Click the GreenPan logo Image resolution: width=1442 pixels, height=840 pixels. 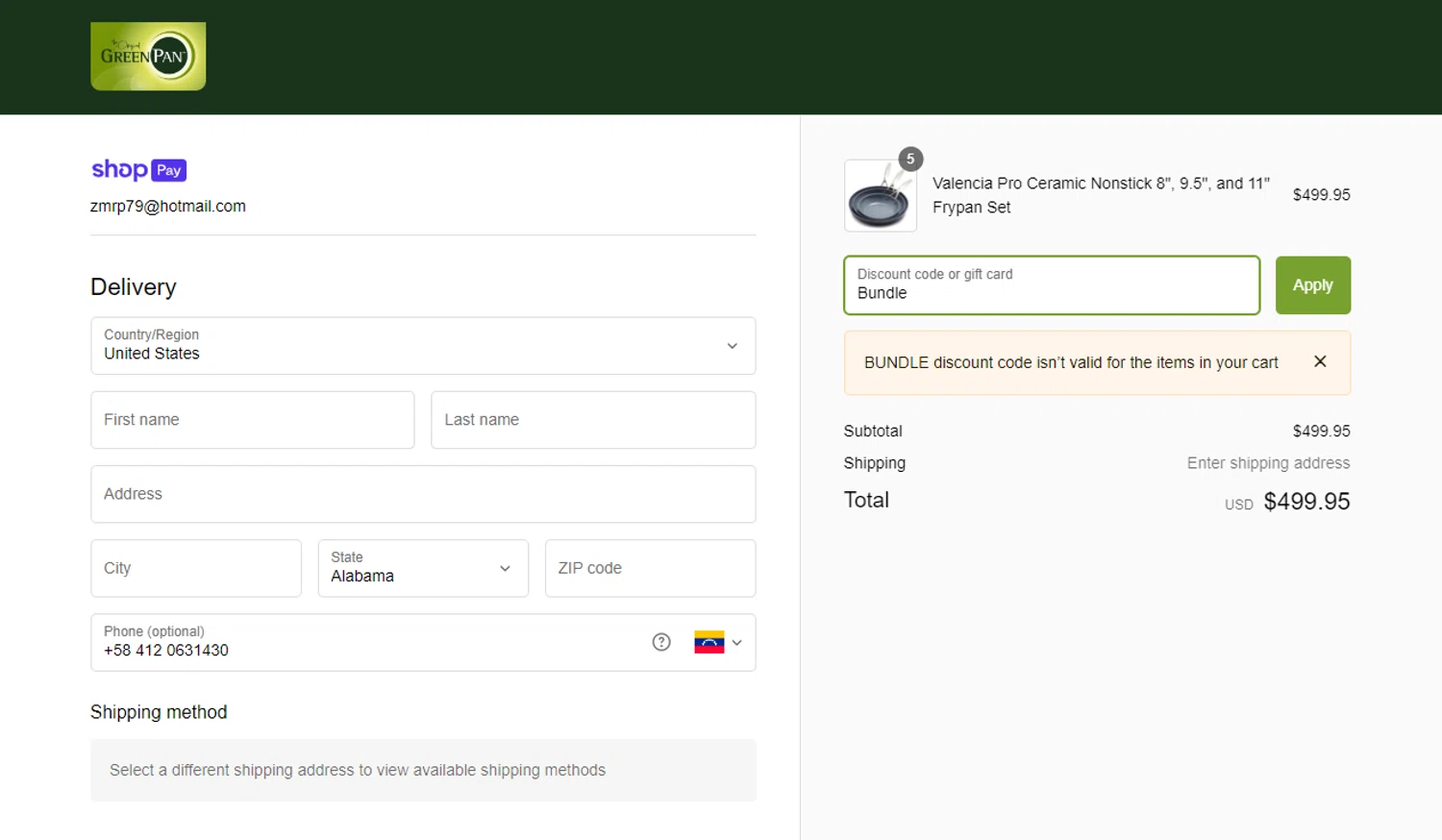(x=148, y=57)
